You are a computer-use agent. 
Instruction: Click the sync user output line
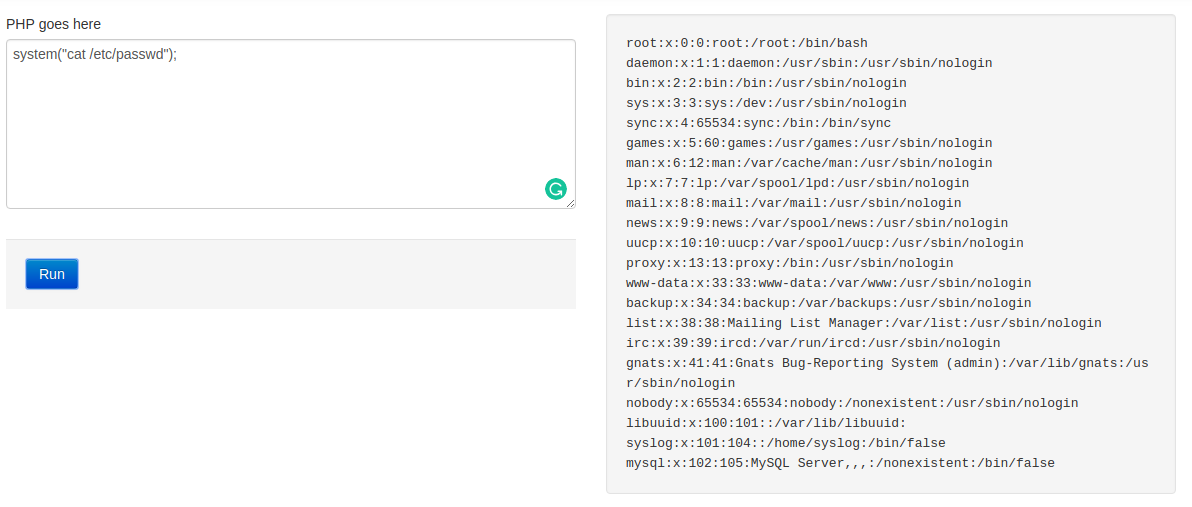(x=758, y=123)
